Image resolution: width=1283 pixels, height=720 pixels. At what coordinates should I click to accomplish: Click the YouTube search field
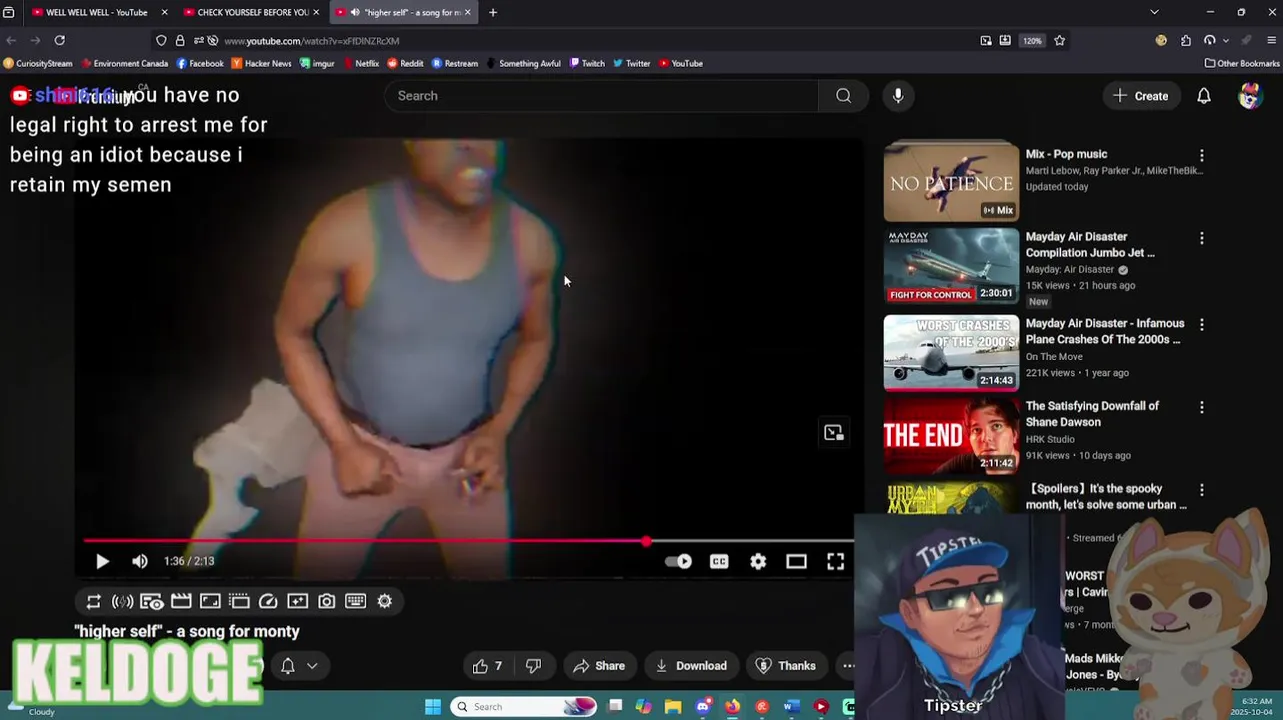coord(601,96)
